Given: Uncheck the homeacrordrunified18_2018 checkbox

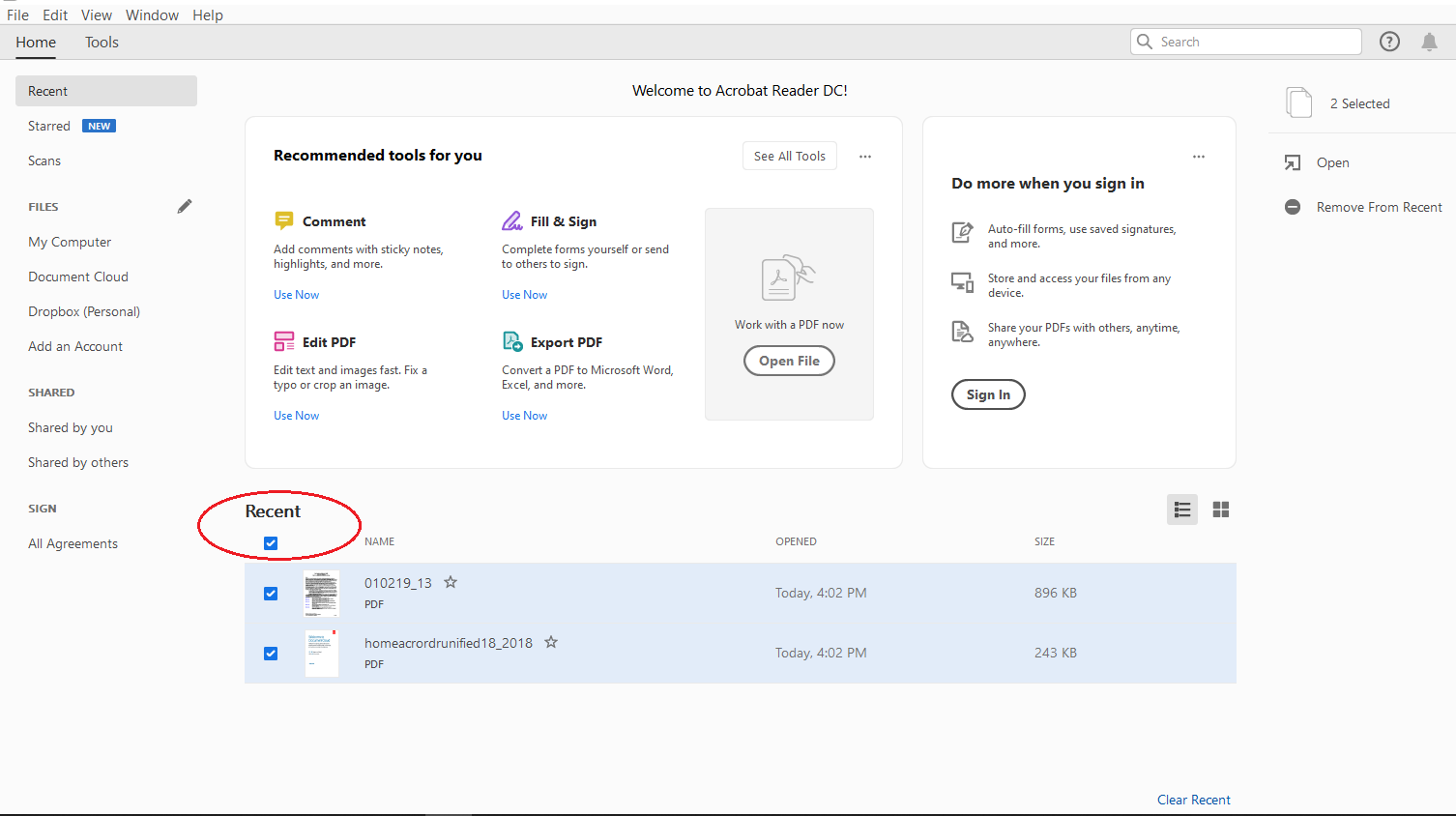Looking at the screenshot, I should pyautogui.click(x=271, y=654).
